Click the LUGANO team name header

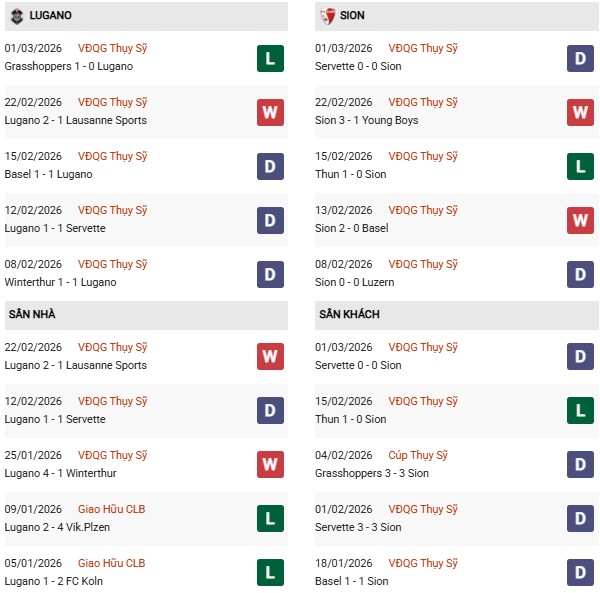pos(51,16)
